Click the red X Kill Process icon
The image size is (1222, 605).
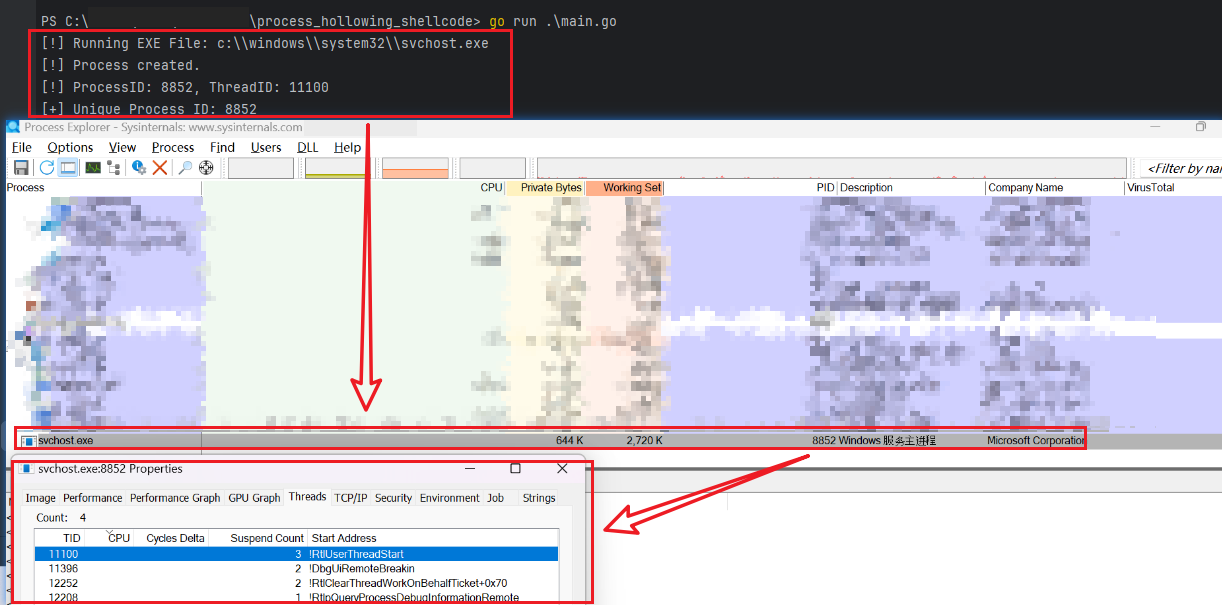coord(159,168)
